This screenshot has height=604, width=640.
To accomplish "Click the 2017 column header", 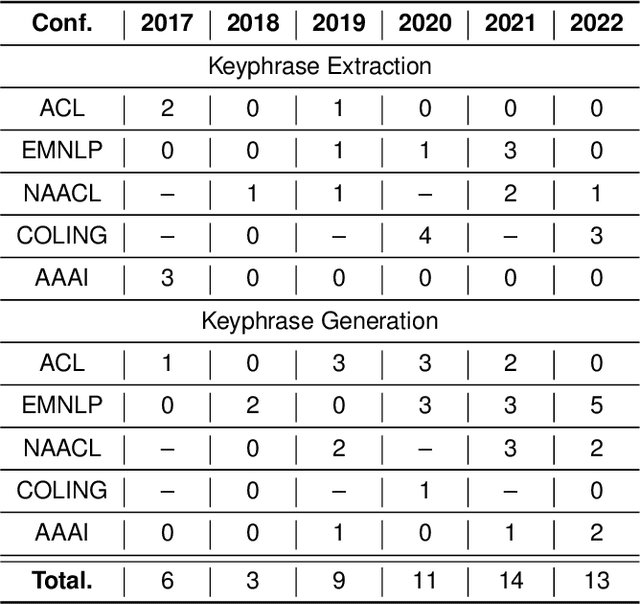I will [167, 23].
